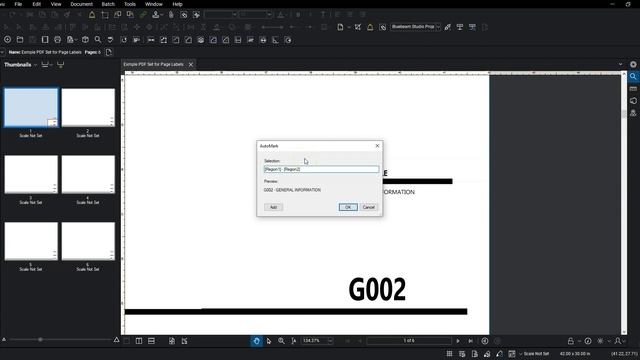The height and width of the screenshot is (360, 640).
Task: Click the brightness dimmer icon
Action: click(x=600, y=341)
